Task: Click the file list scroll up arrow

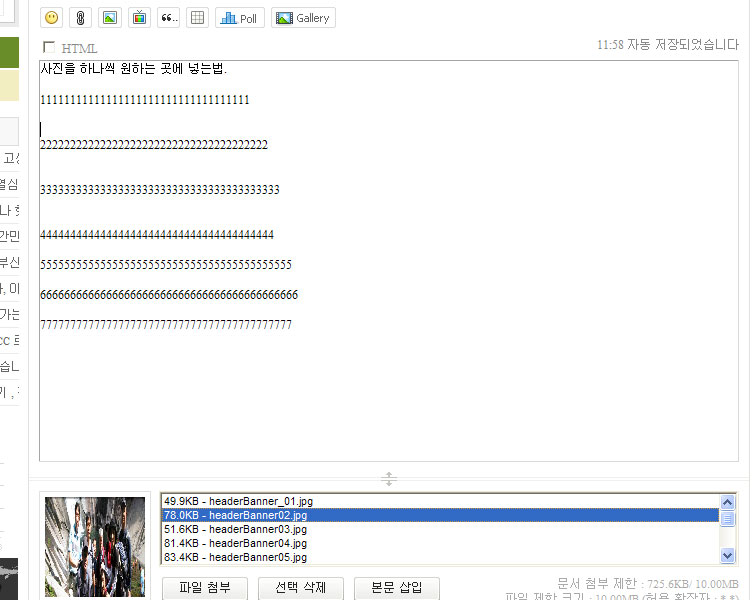Action: [x=728, y=502]
